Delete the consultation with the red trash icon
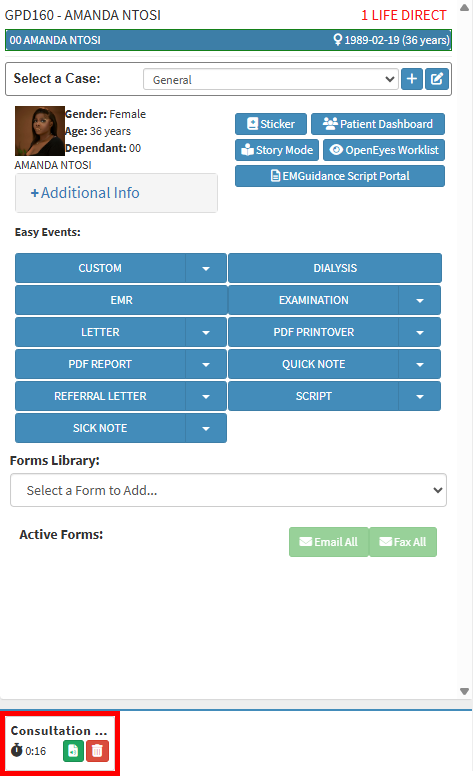This screenshot has height=777, width=473. point(97,751)
